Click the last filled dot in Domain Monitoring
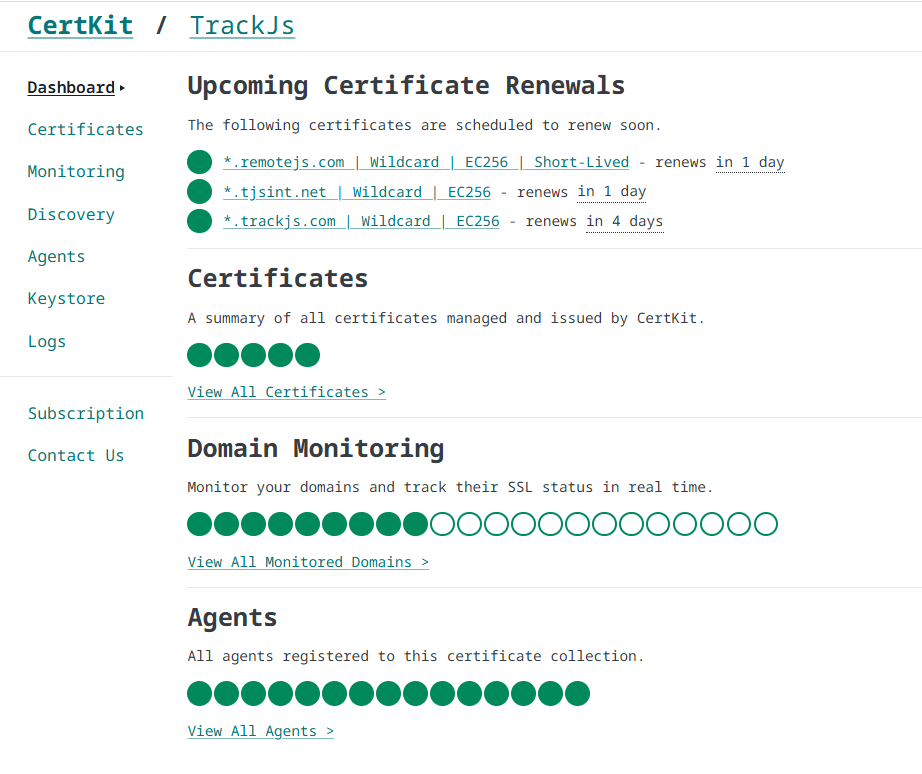Viewport: 922px width, 774px height. (x=416, y=524)
